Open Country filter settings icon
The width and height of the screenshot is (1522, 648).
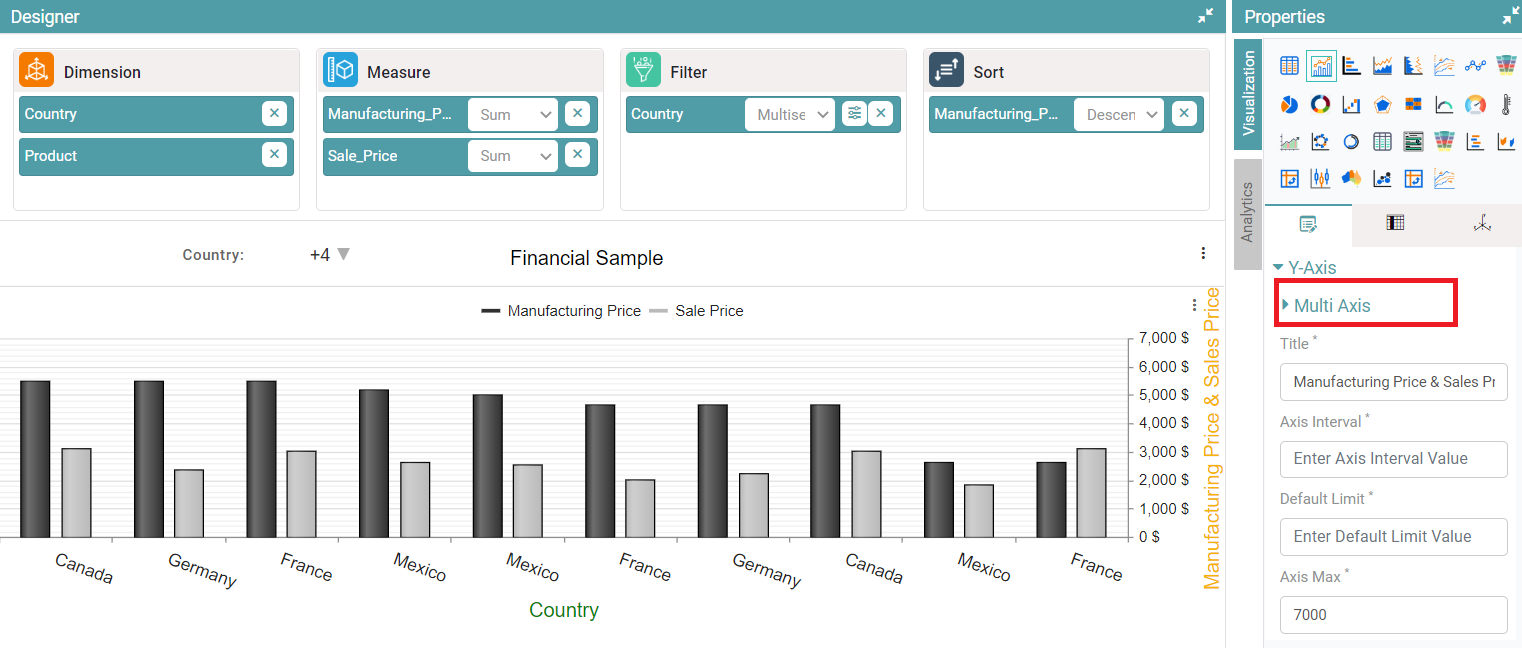854,114
